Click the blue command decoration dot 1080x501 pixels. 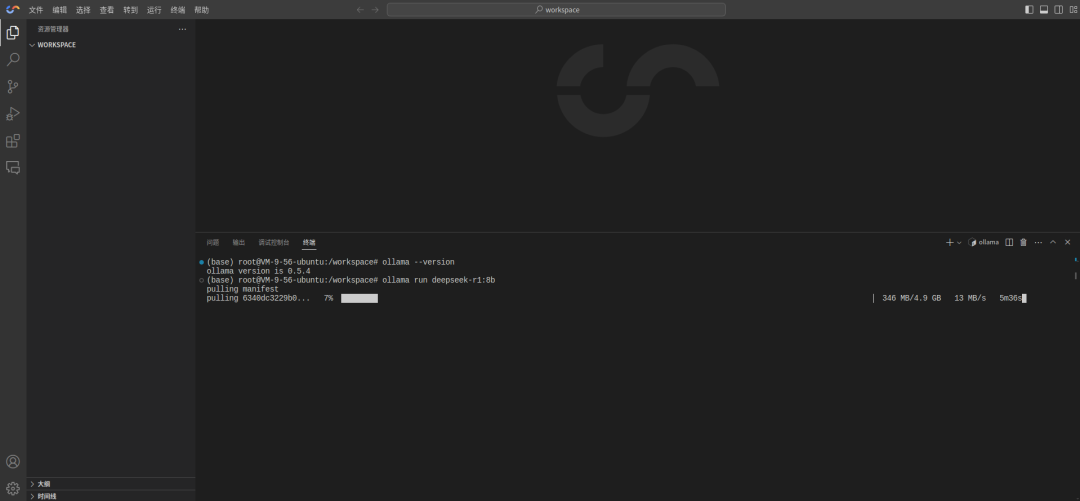tap(201, 263)
